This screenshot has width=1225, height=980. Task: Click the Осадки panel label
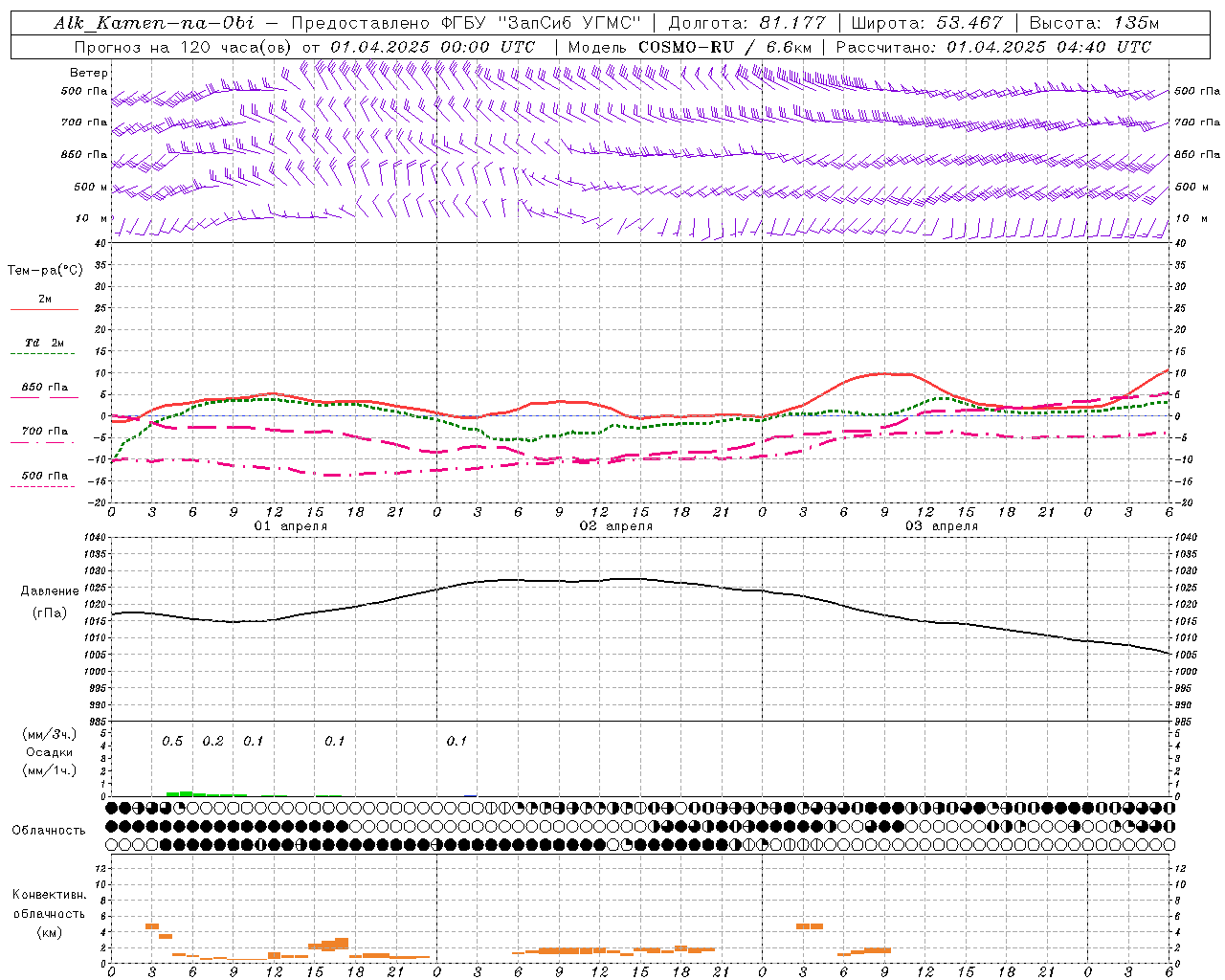[x=49, y=752]
